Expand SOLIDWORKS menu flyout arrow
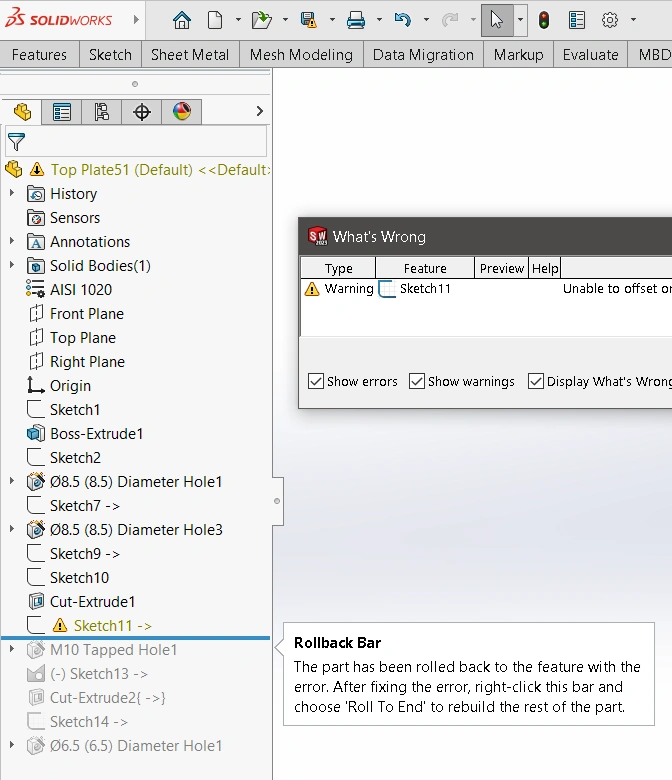 (136, 20)
